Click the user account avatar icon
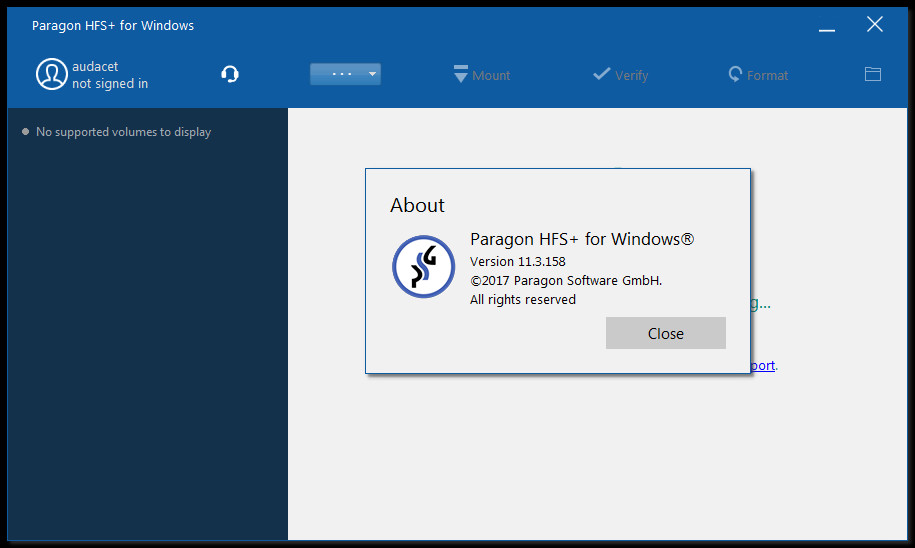915x548 pixels. (51, 74)
